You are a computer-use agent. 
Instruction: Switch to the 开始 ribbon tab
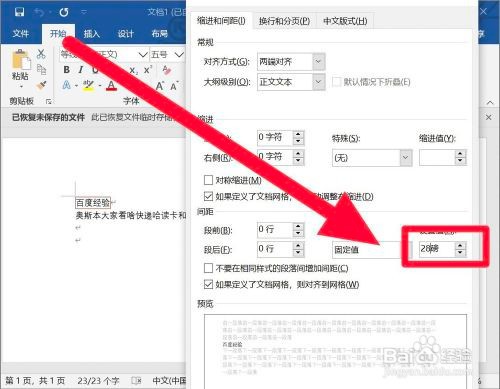(x=58, y=33)
